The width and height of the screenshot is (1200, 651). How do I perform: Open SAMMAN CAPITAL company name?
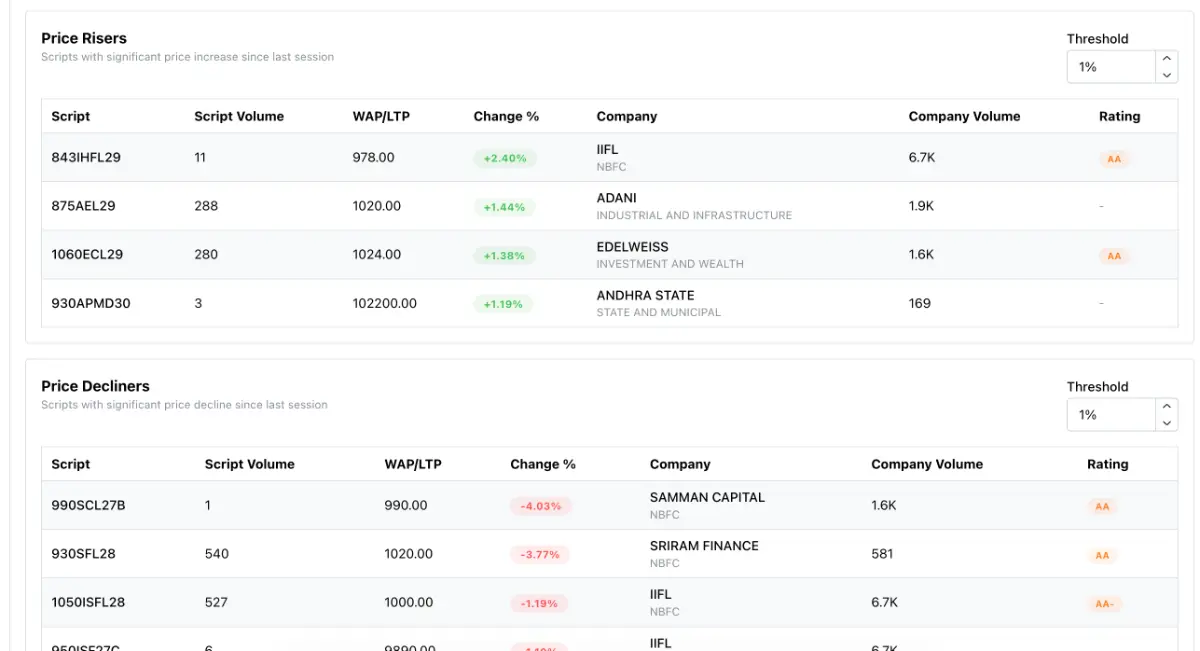pyautogui.click(x=707, y=497)
